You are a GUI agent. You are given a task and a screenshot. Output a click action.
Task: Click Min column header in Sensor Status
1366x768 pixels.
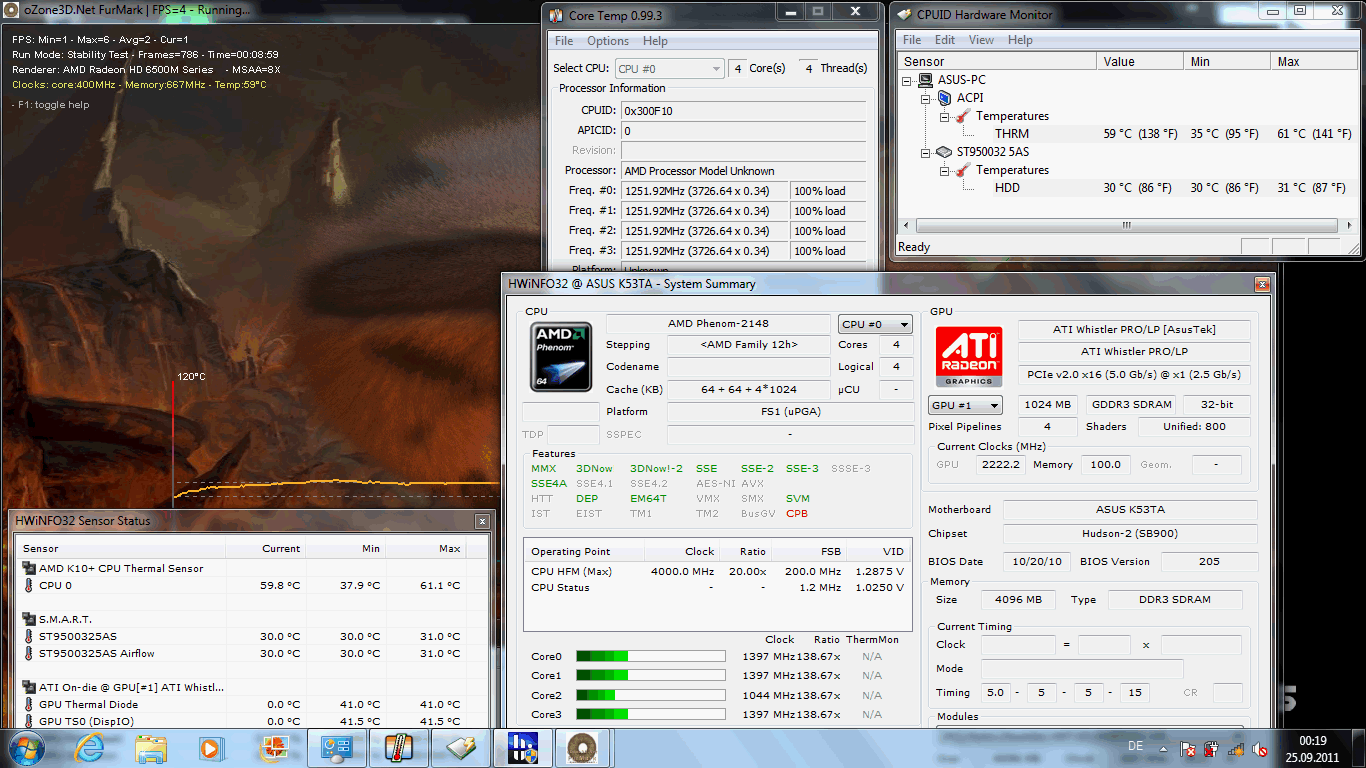345,548
